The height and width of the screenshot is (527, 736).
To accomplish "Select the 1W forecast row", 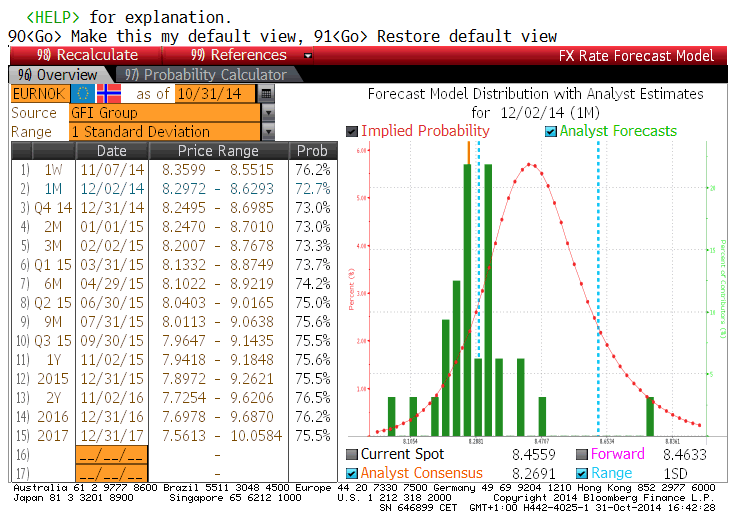I will point(174,170).
